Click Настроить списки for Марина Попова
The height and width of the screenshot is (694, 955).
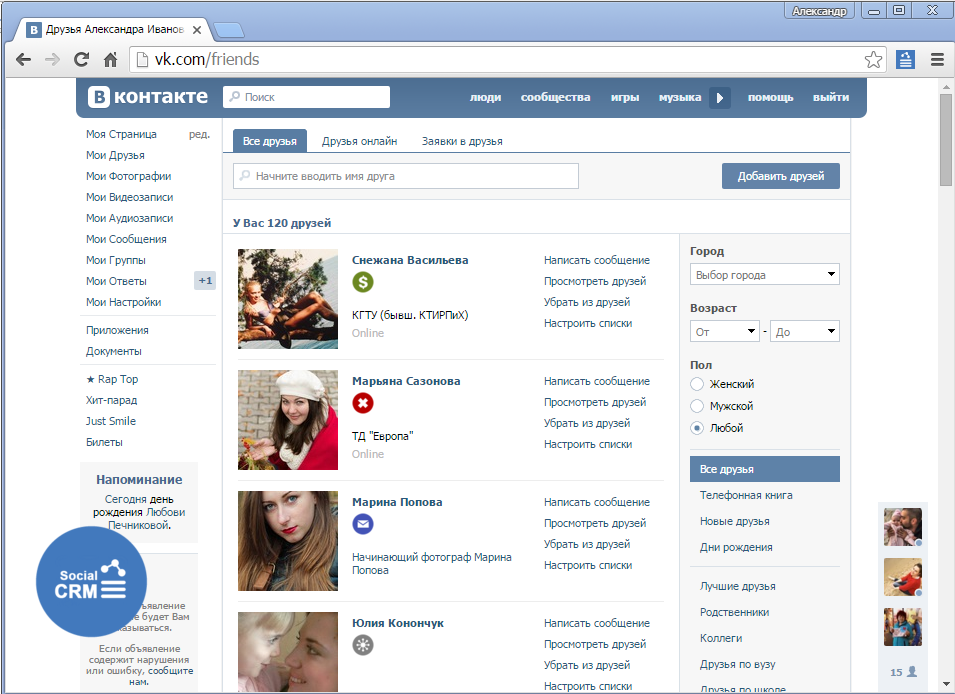click(x=588, y=565)
